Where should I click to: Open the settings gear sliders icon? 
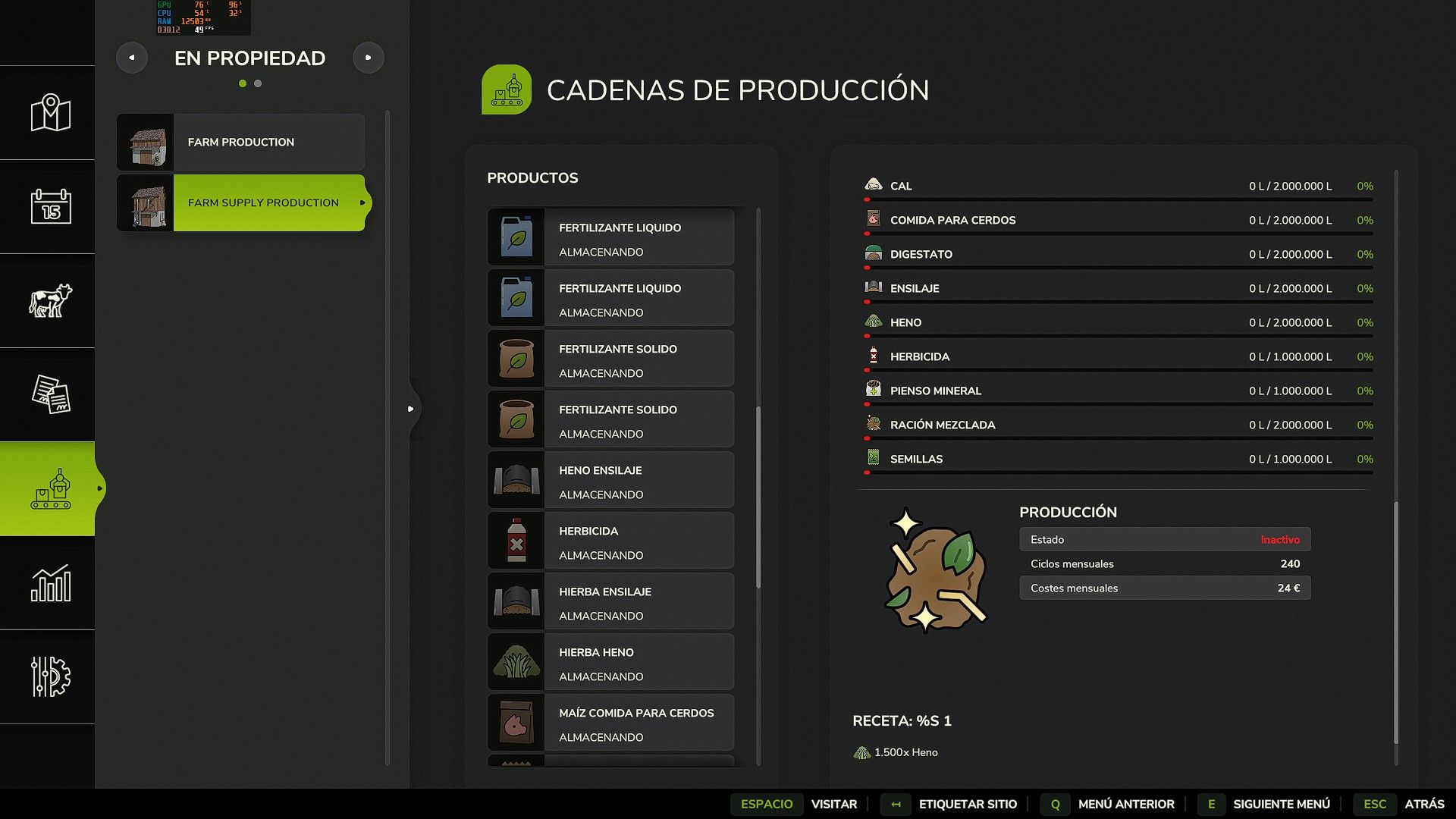point(50,676)
